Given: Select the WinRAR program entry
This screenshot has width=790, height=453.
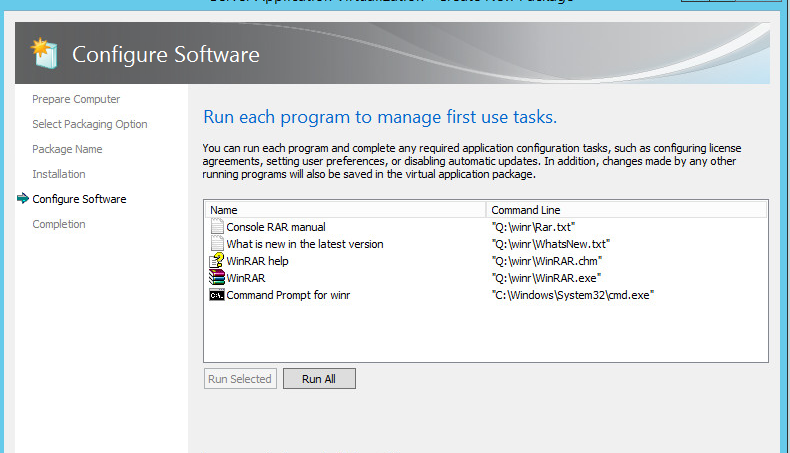Looking at the screenshot, I should 246,278.
